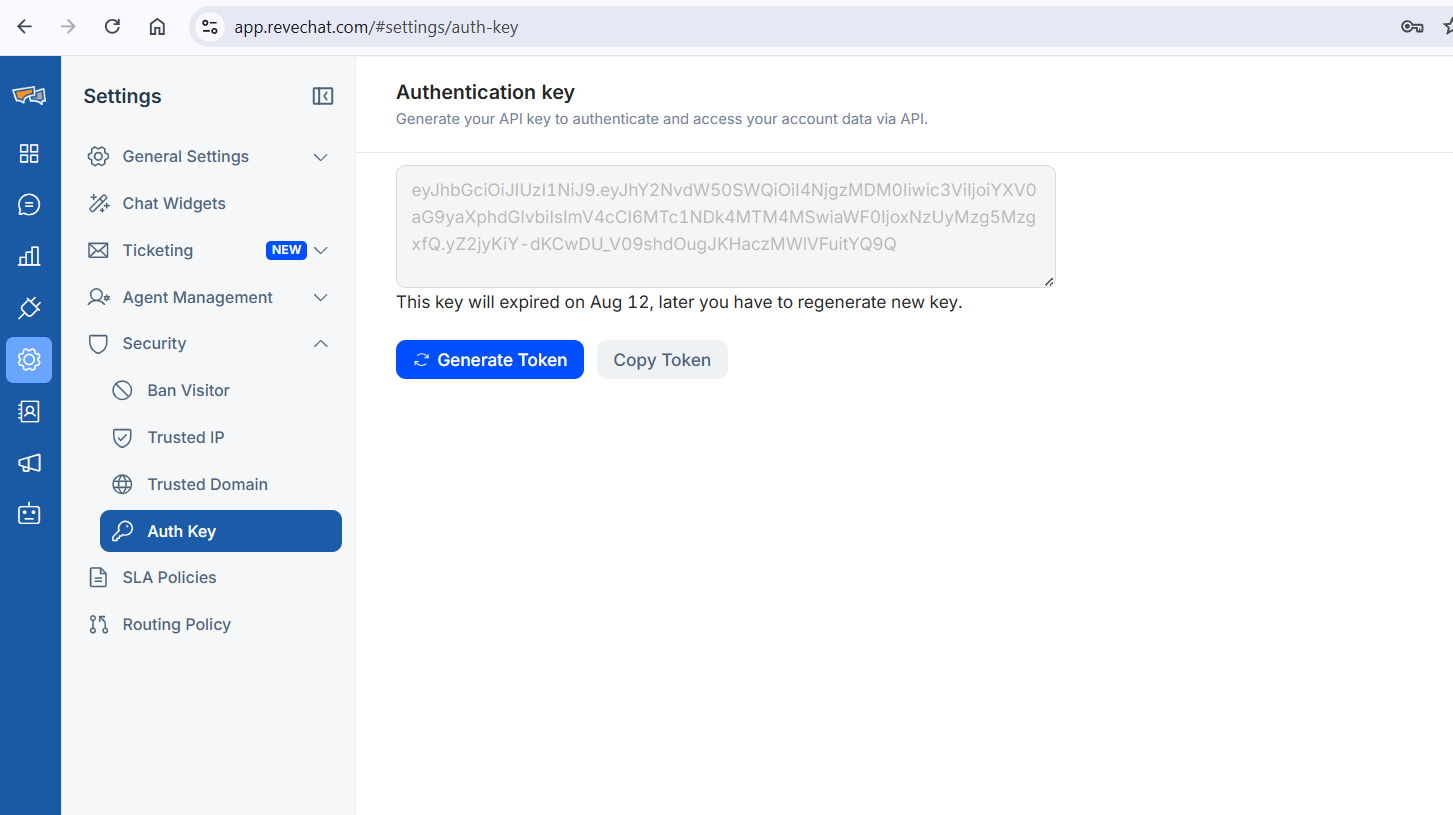Open the integrations plug icon
This screenshot has height=815, width=1453.
pos(29,308)
